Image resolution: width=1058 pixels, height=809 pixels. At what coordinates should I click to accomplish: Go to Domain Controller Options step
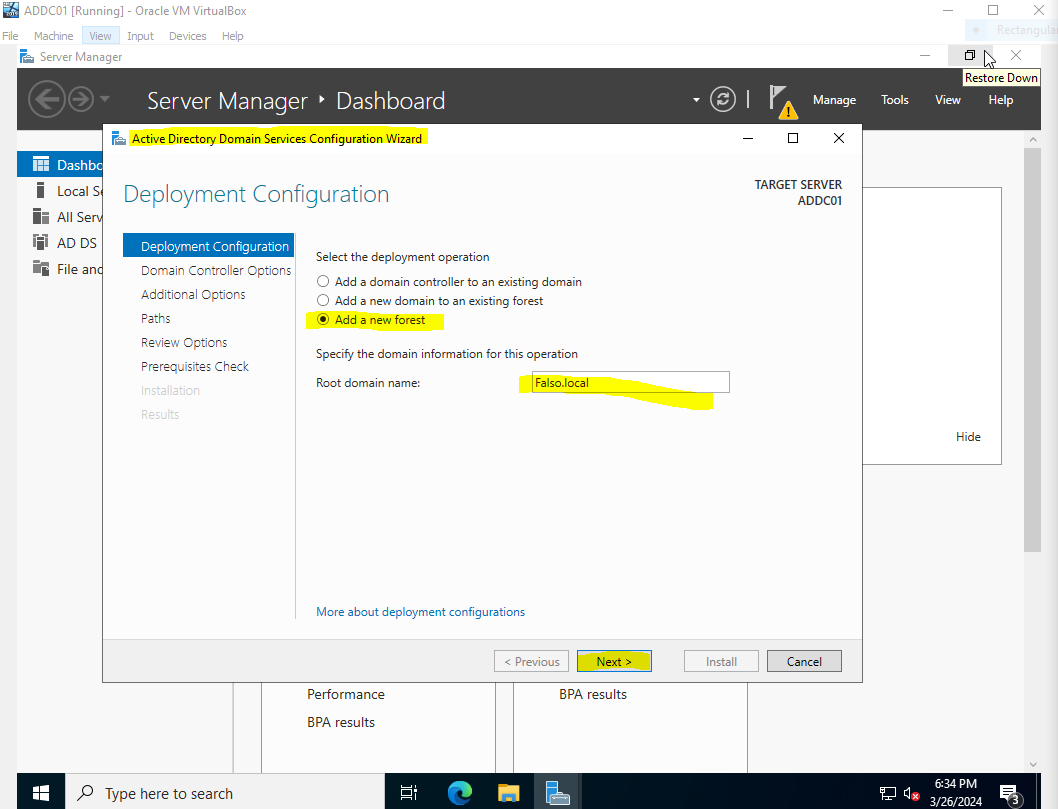click(216, 270)
